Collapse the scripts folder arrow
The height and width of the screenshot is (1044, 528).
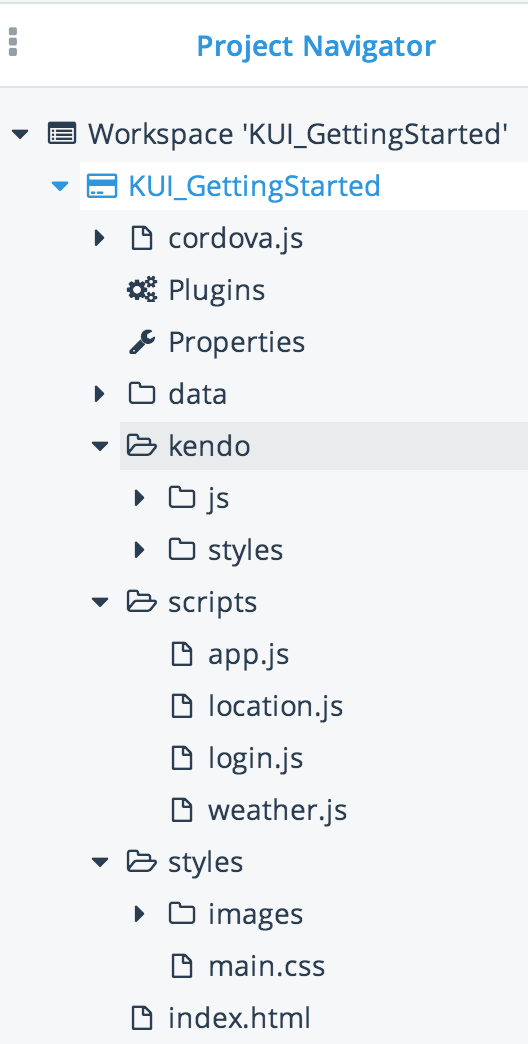pyautogui.click(x=100, y=602)
